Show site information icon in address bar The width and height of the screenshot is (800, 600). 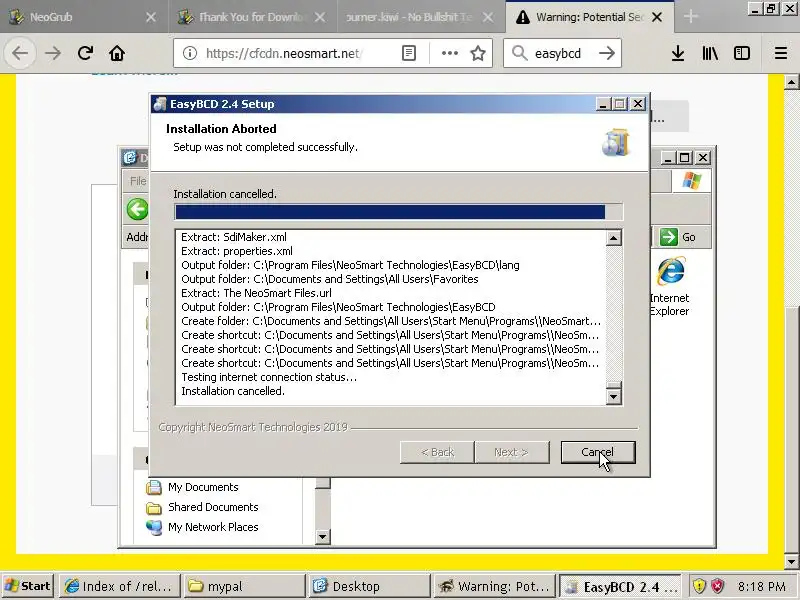pos(190,53)
